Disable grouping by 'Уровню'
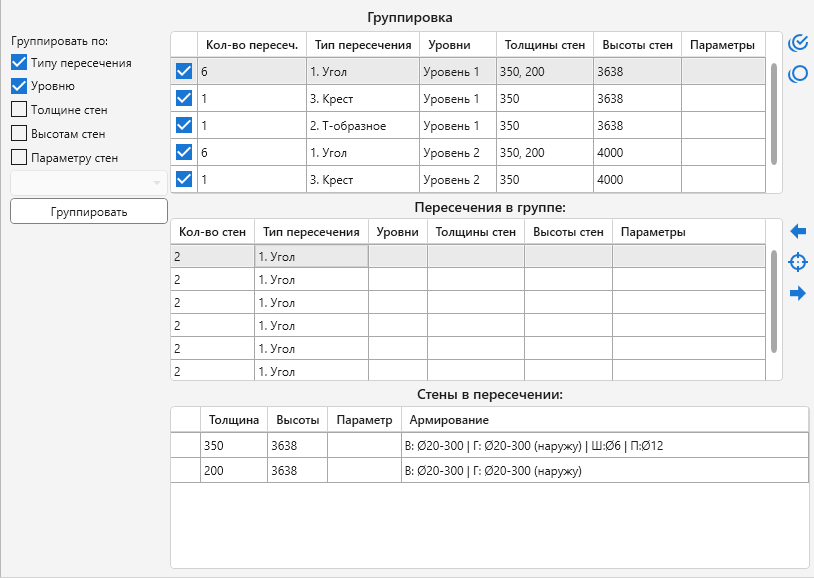This screenshot has width=814, height=578. 19,86
